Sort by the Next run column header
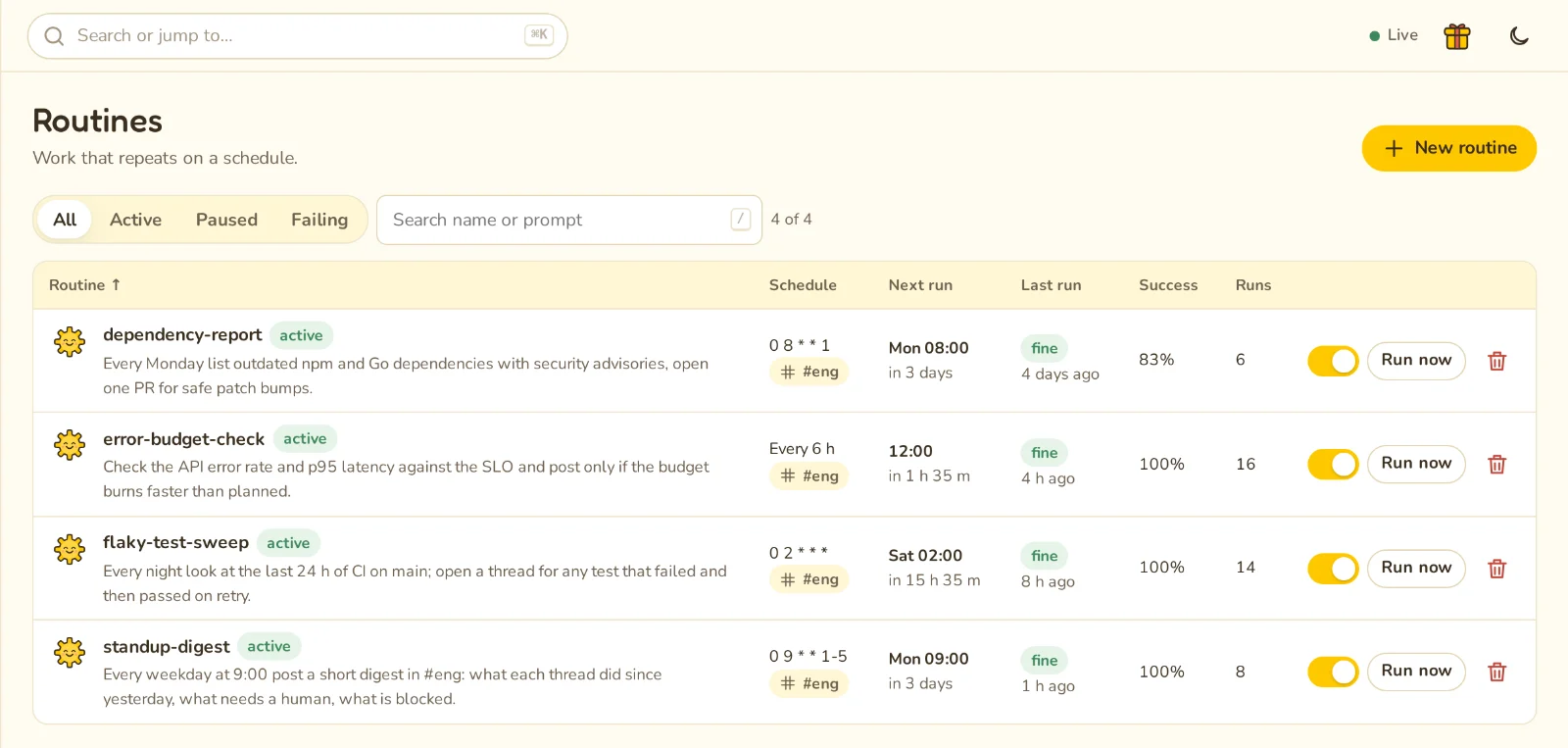Screen dimensions: 1568x748 pyautogui.click(x=920, y=285)
